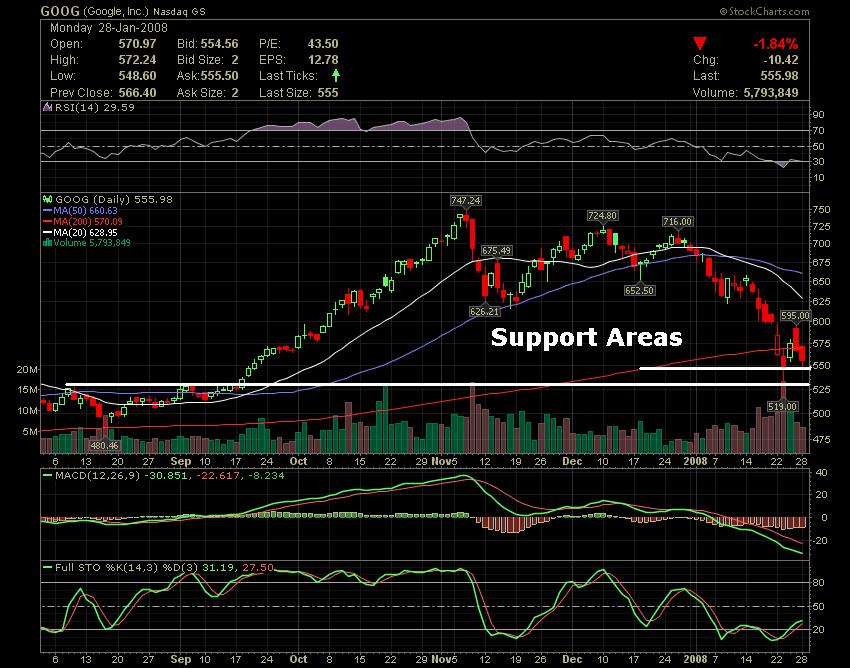Click the -20 label on MACD axis
The width and height of the screenshot is (850, 668).
pos(821,541)
